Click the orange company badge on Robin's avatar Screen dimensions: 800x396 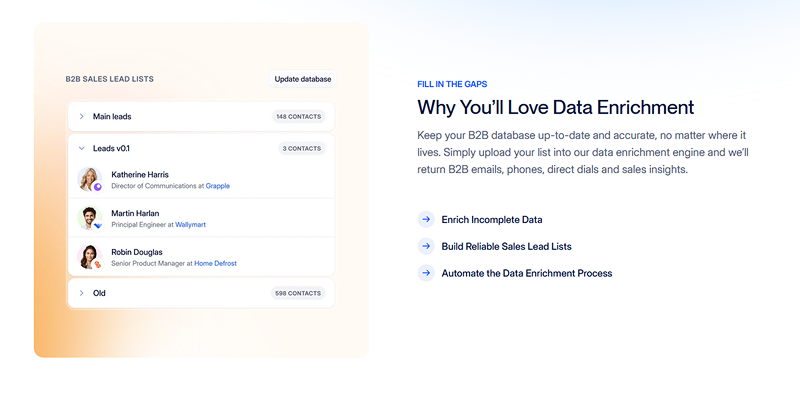pos(98,264)
